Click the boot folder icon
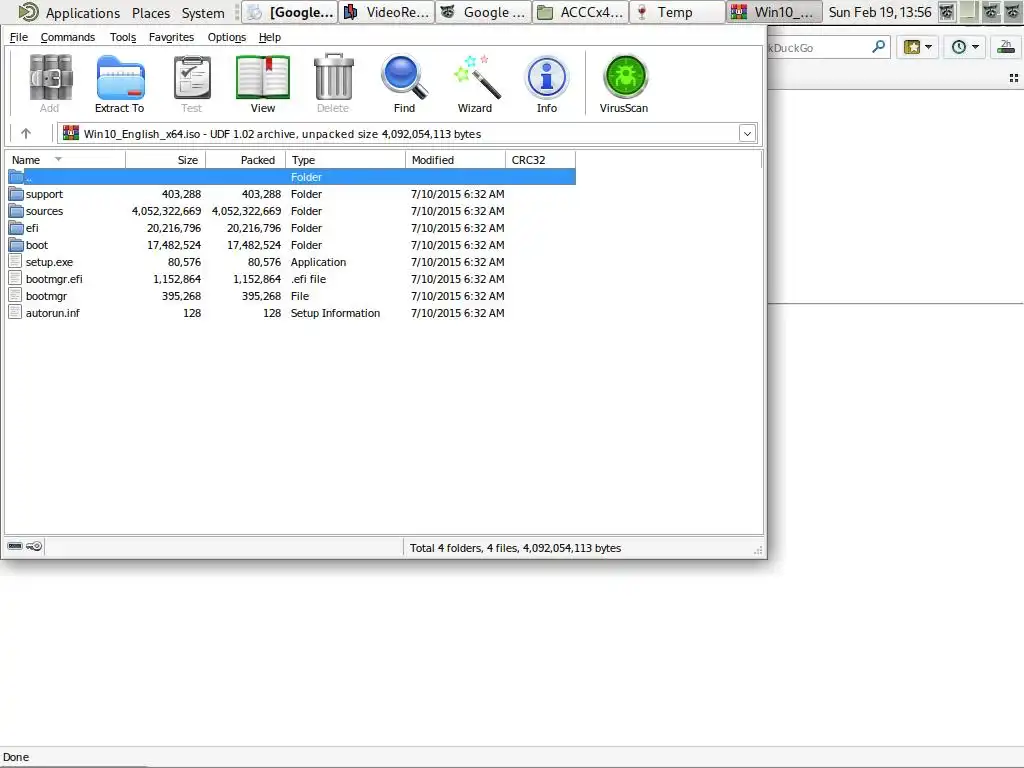 (x=16, y=245)
